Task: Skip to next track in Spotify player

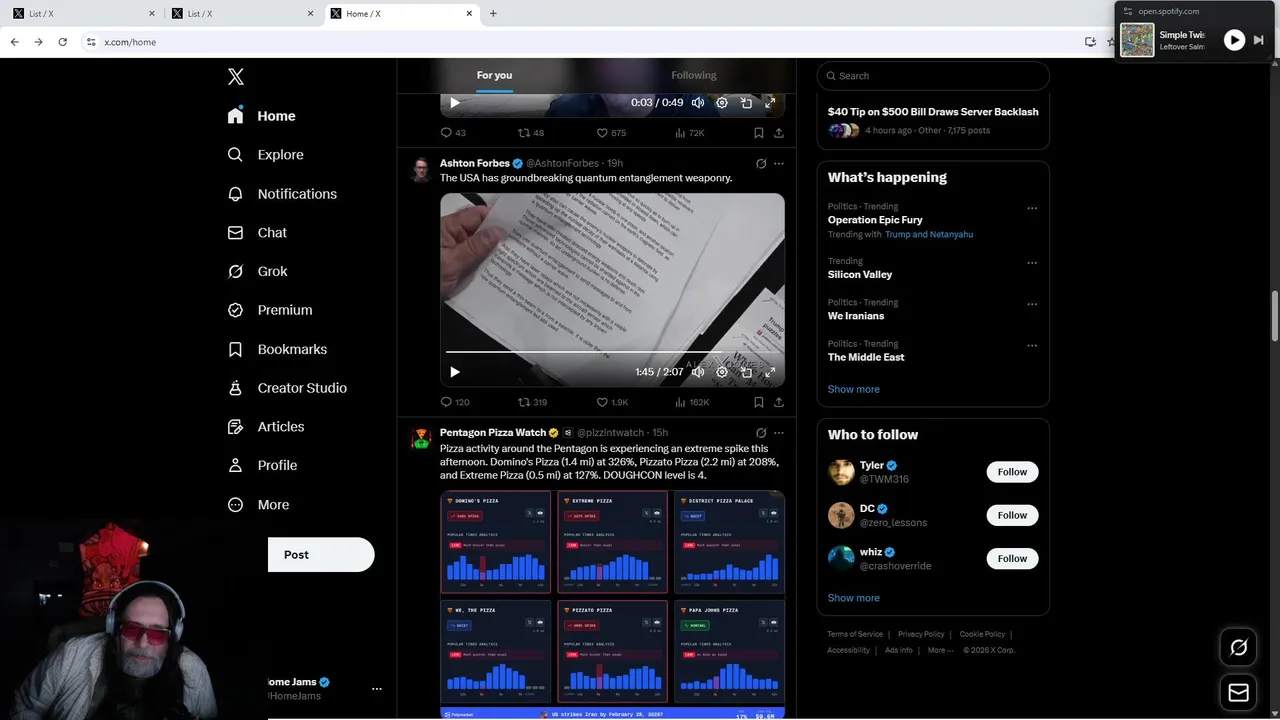Action: coord(1259,40)
